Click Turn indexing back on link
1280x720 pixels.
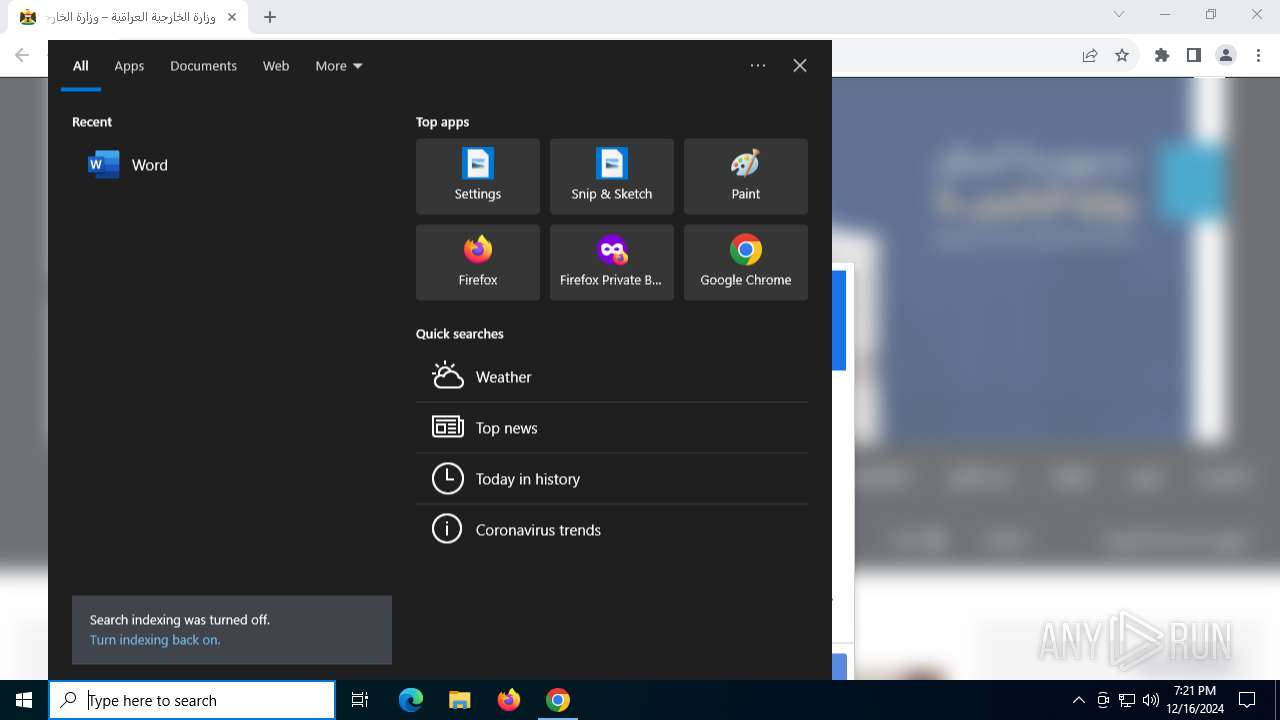click(x=155, y=640)
